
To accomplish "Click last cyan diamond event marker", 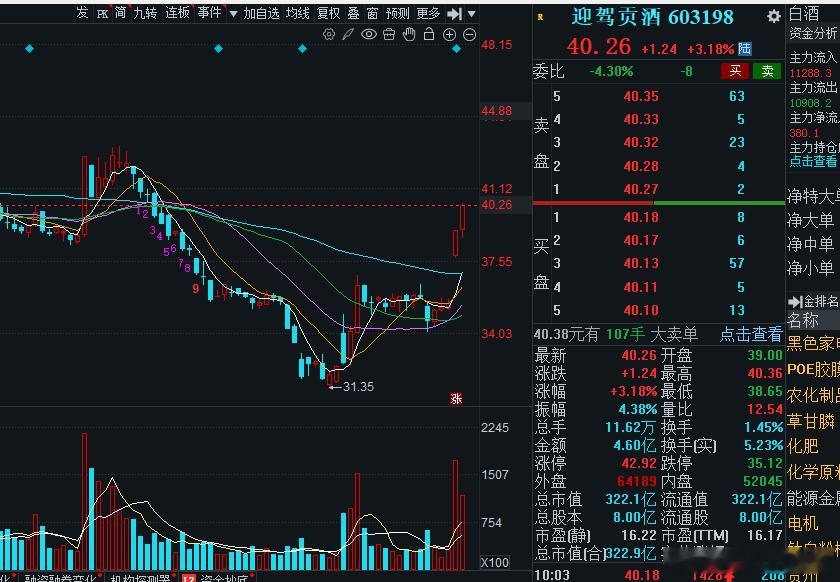I will (x=456, y=49).
